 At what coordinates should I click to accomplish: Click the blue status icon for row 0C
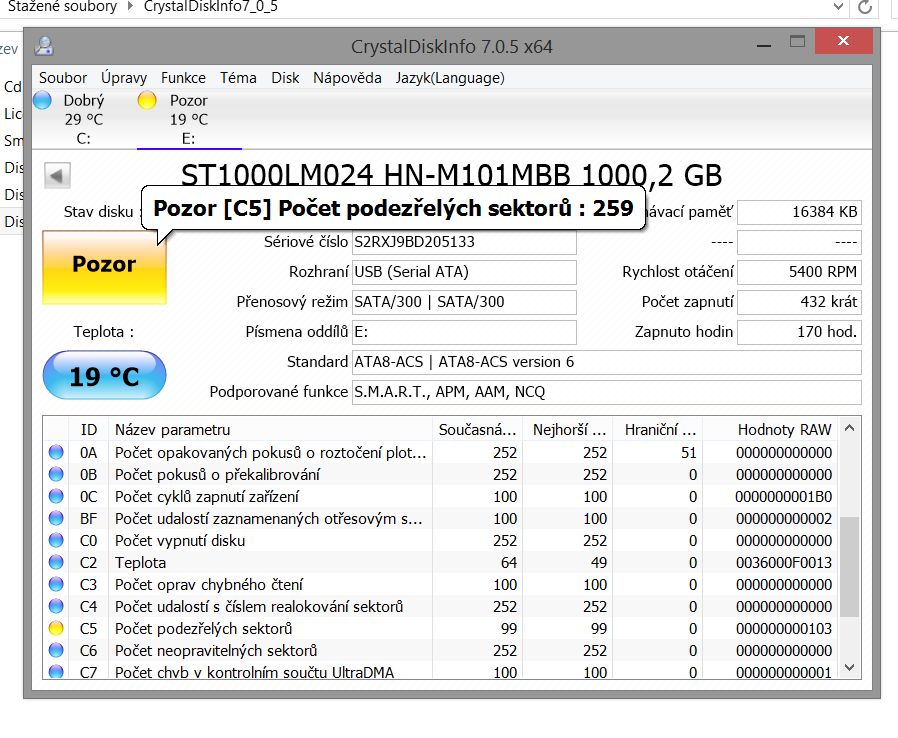coord(56,496)
